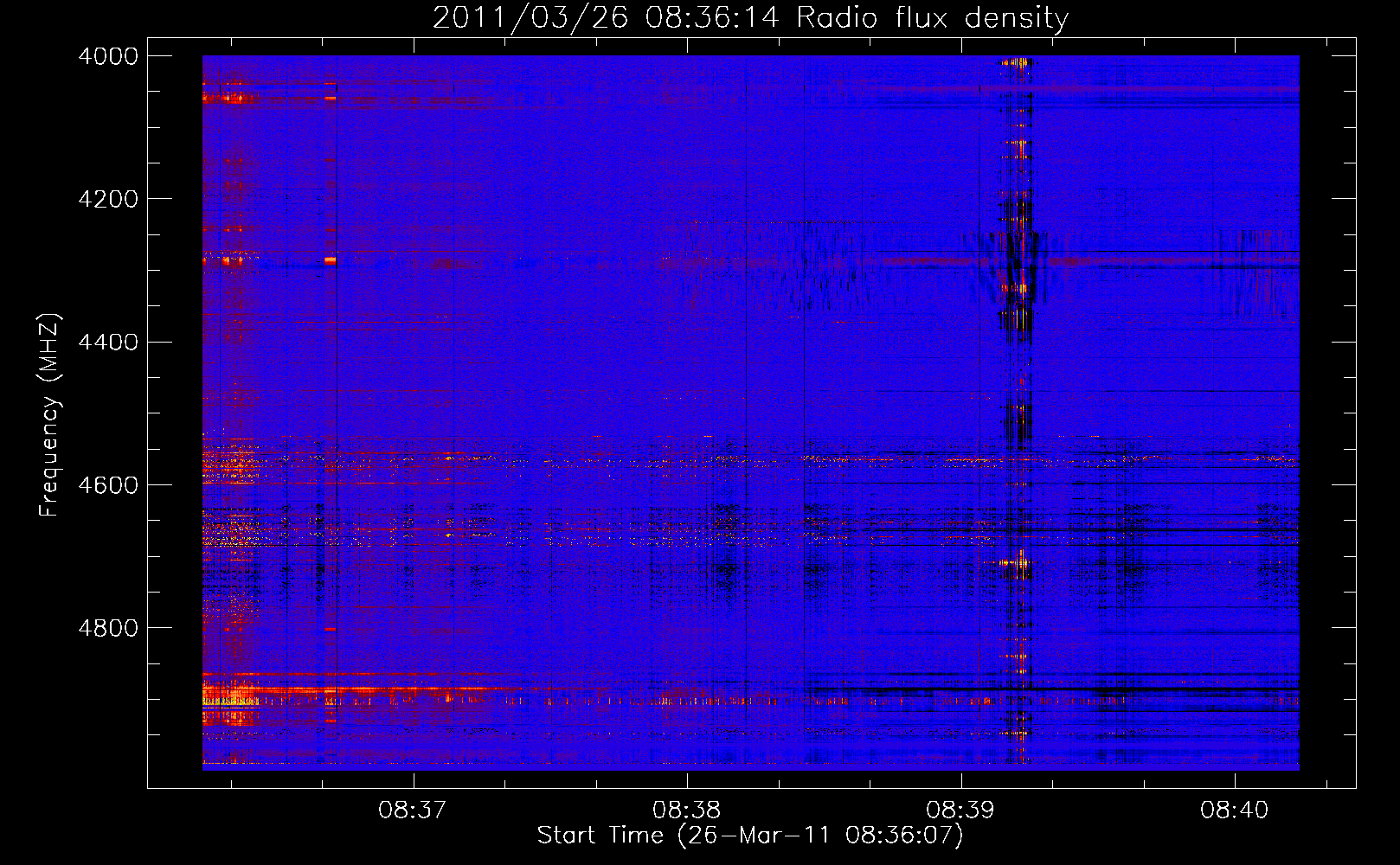Viewport: 1400px width, 865px height.
Task: Click the 08:38 time tick label
Action: [x=687, y=810]
